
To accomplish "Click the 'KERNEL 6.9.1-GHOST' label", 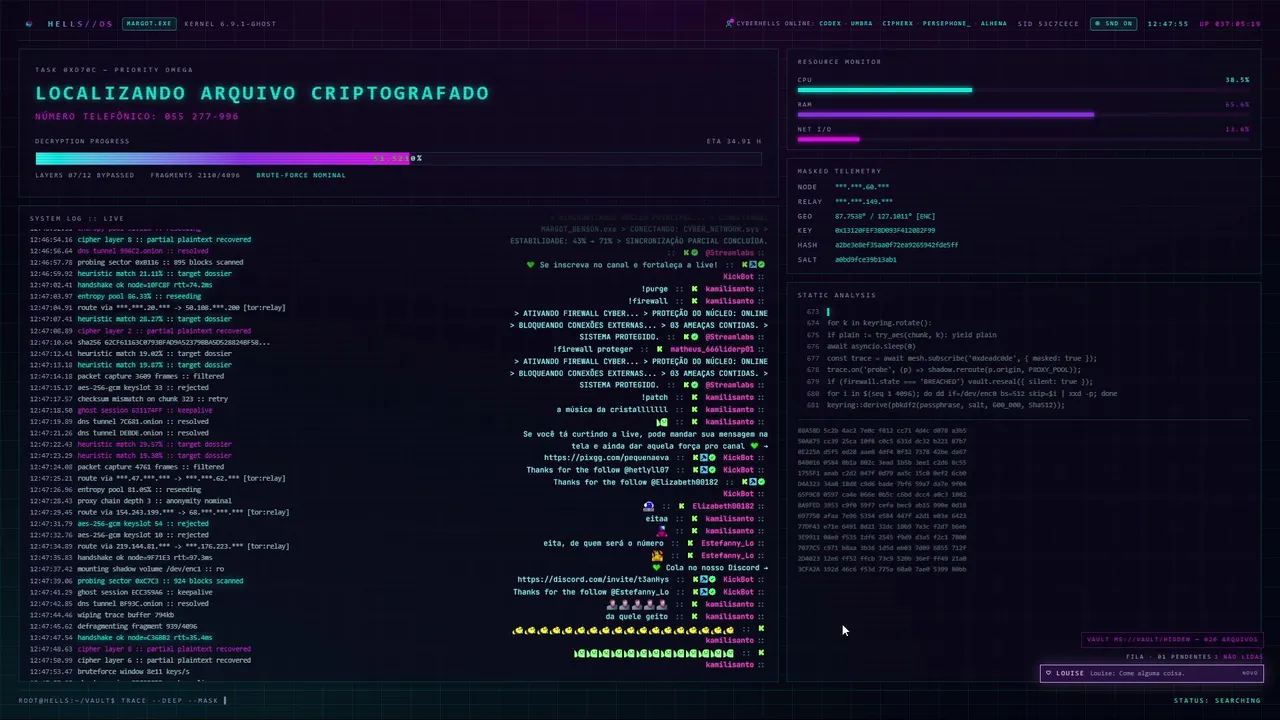I will [x=230, y=23].
